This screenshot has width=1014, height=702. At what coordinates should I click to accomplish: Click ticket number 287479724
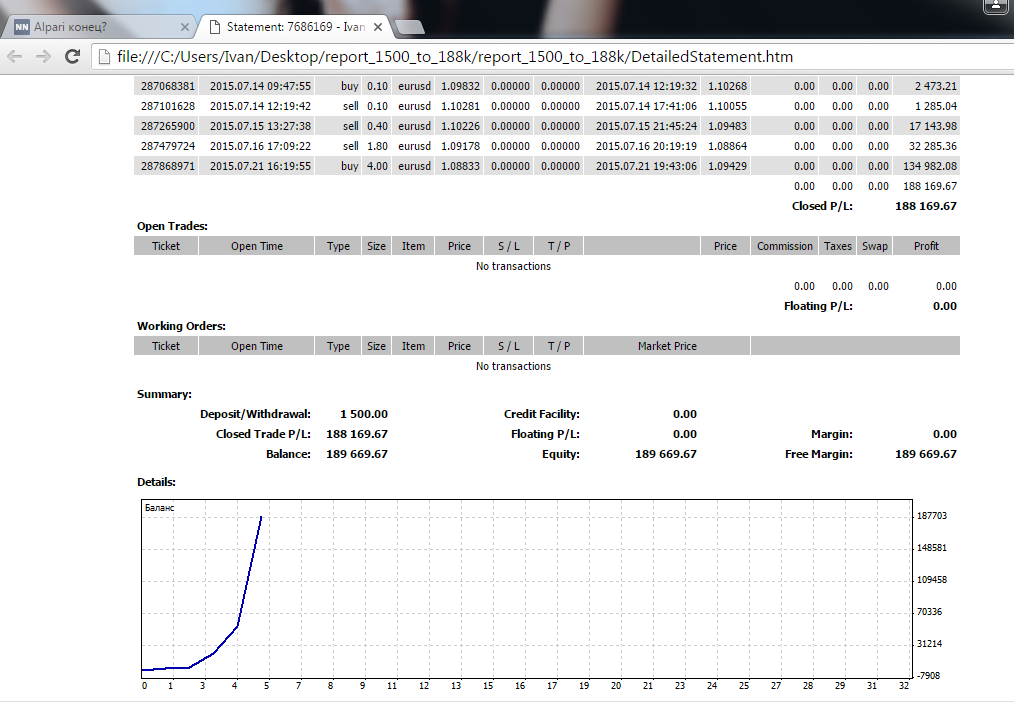pos(167,146)
